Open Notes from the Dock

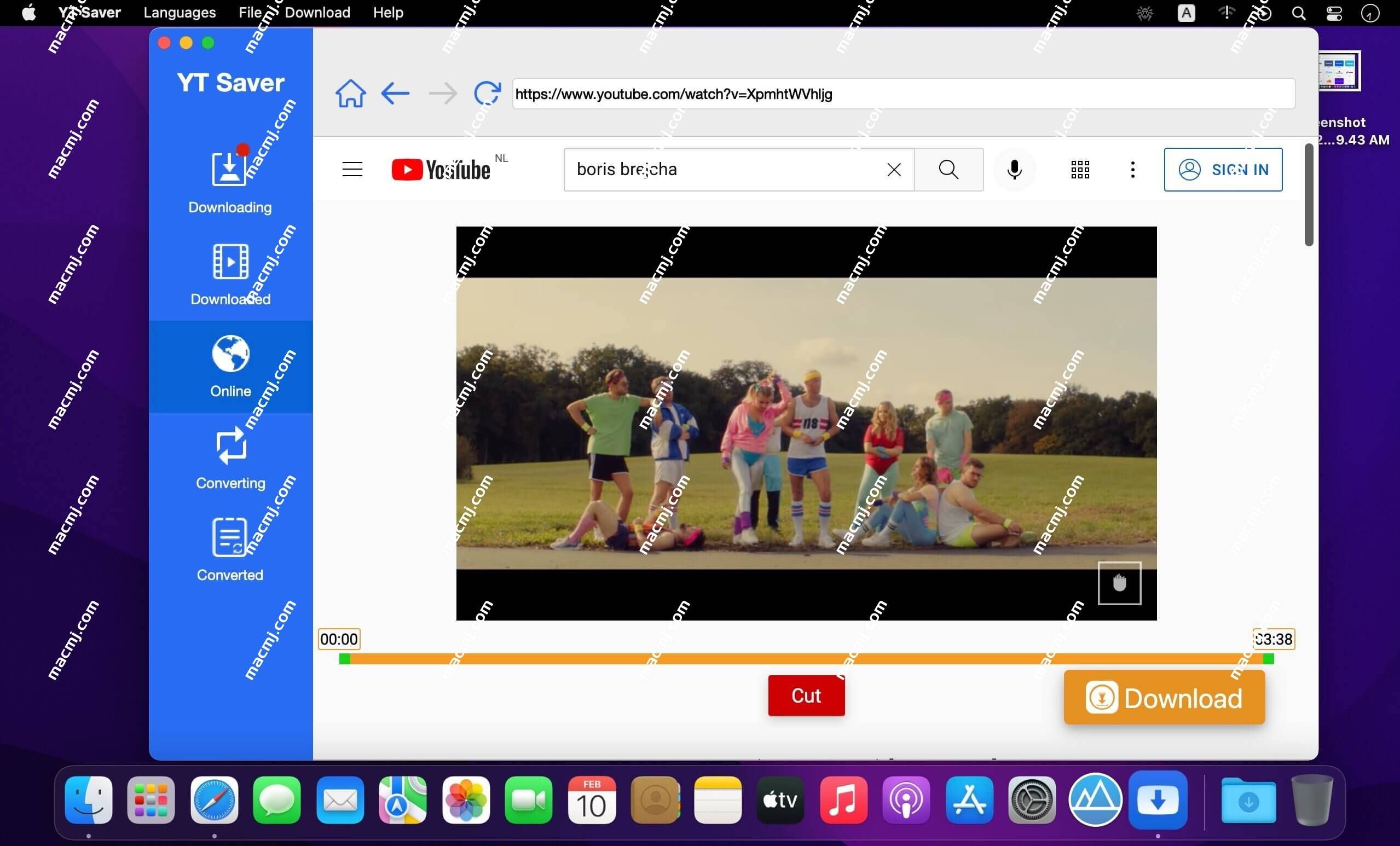click(x=718, y=800)
